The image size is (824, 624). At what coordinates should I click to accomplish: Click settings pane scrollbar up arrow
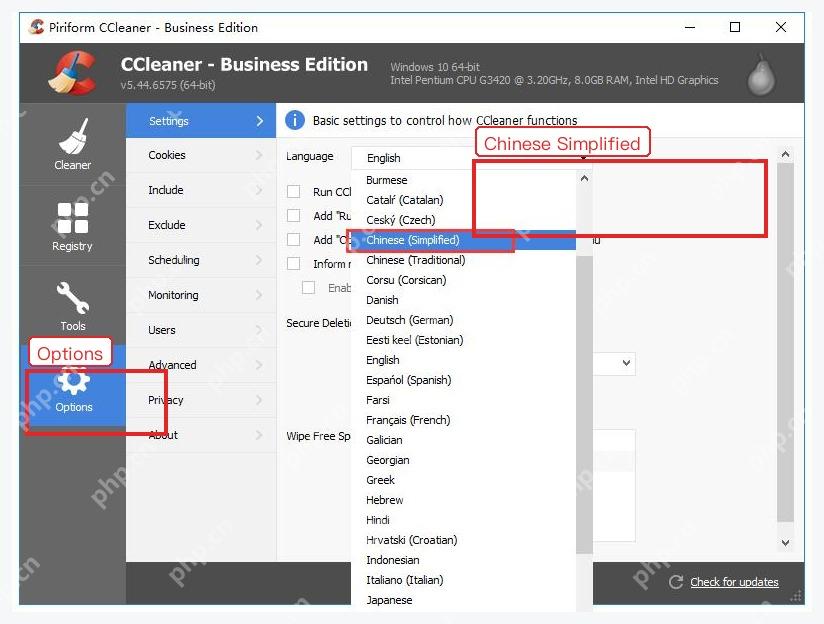(x=785, y=155)
